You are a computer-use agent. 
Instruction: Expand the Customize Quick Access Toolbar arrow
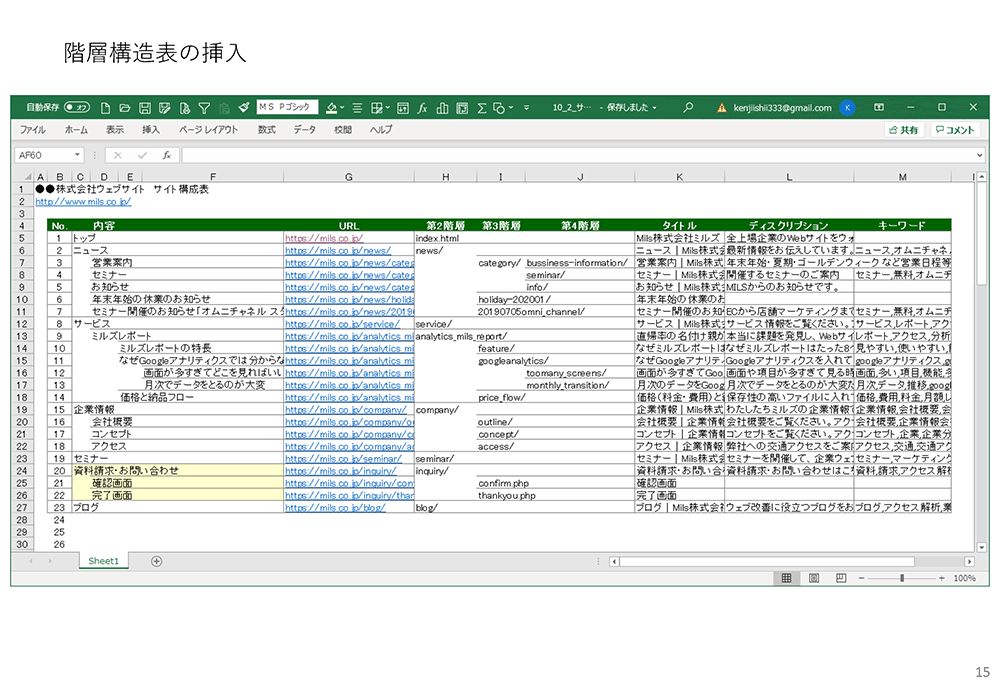point(527,107)
